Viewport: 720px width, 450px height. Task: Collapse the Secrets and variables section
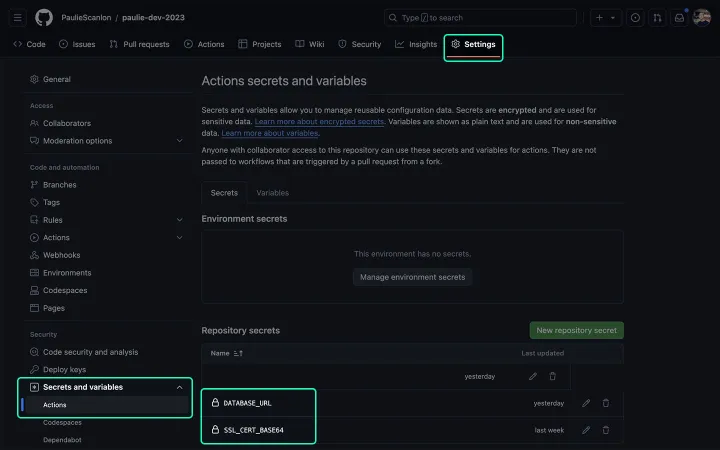pyautogui.click(x=179, y=387)
